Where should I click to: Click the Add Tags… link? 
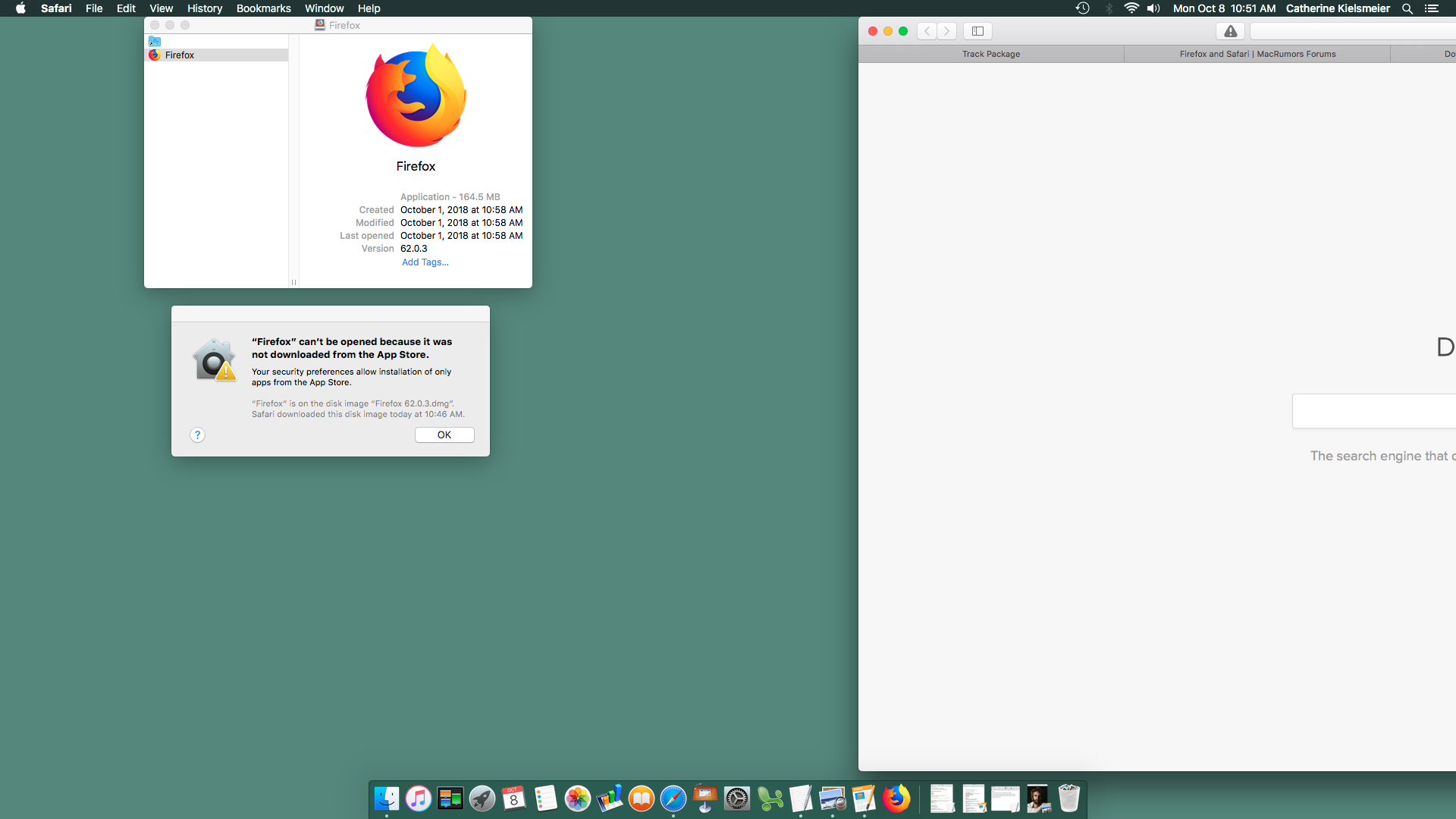point(425,262)
